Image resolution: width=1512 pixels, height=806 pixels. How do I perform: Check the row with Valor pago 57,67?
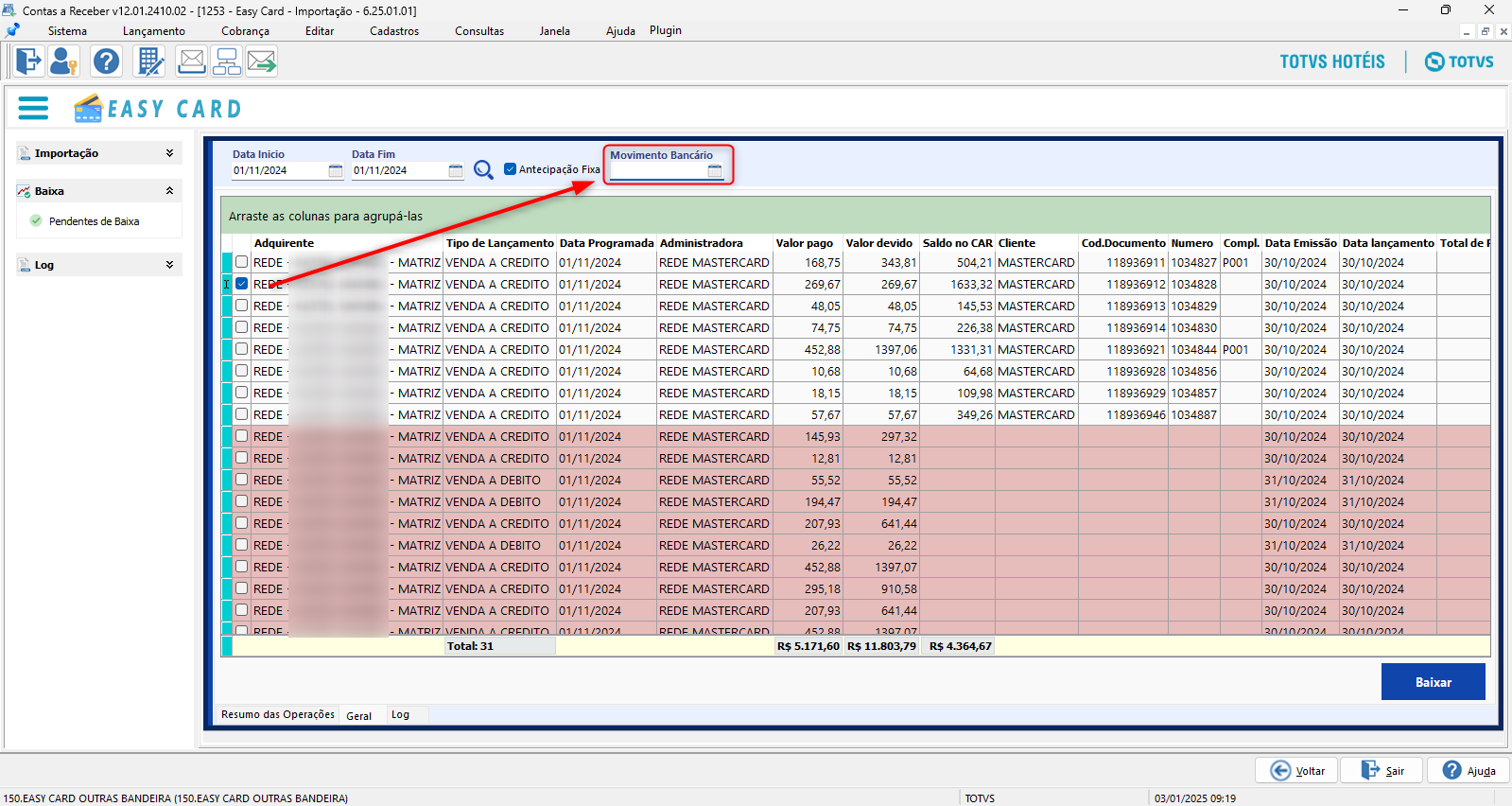point(242,414)
